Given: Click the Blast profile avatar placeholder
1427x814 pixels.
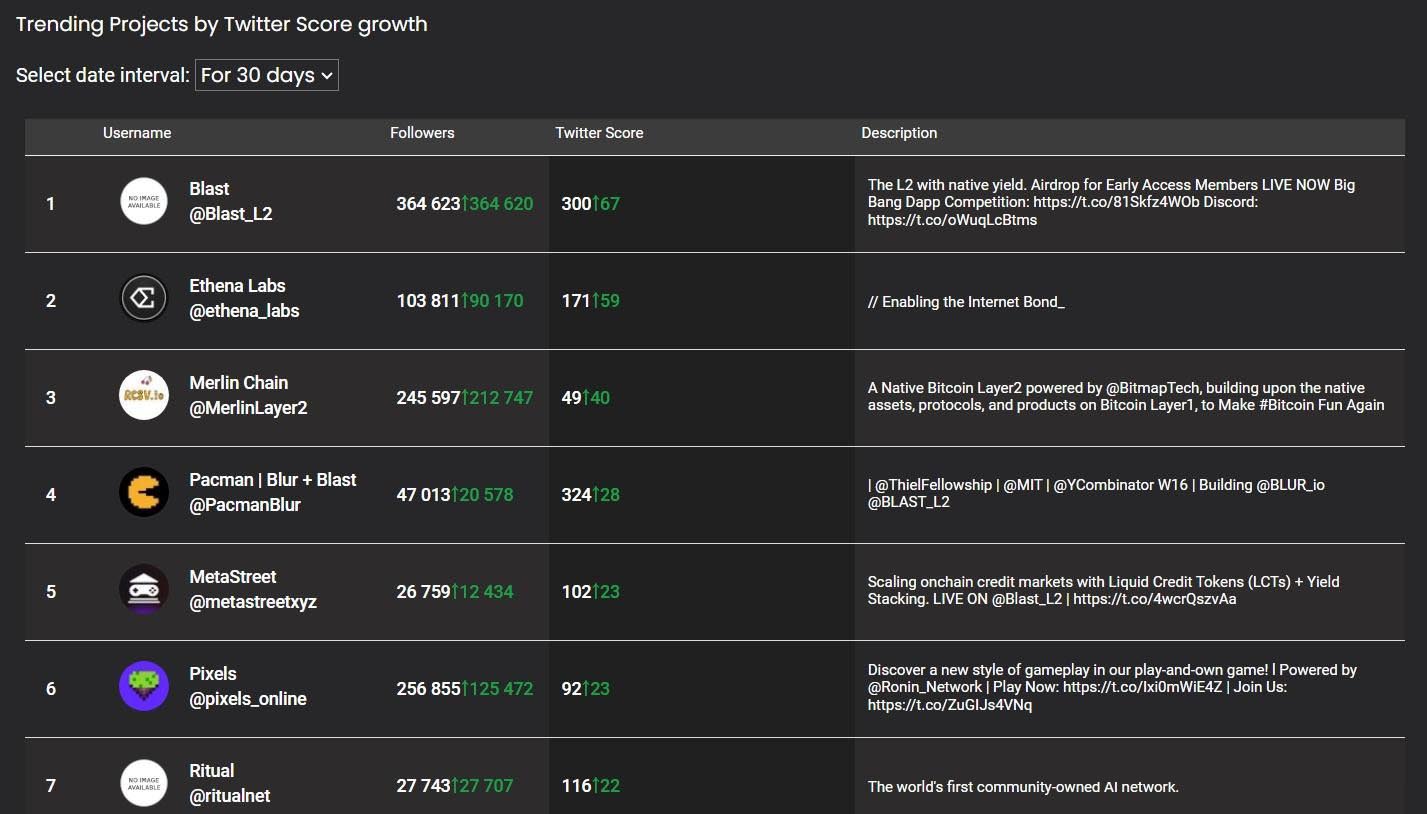Looking at the screenshot, I should [144, 202].
